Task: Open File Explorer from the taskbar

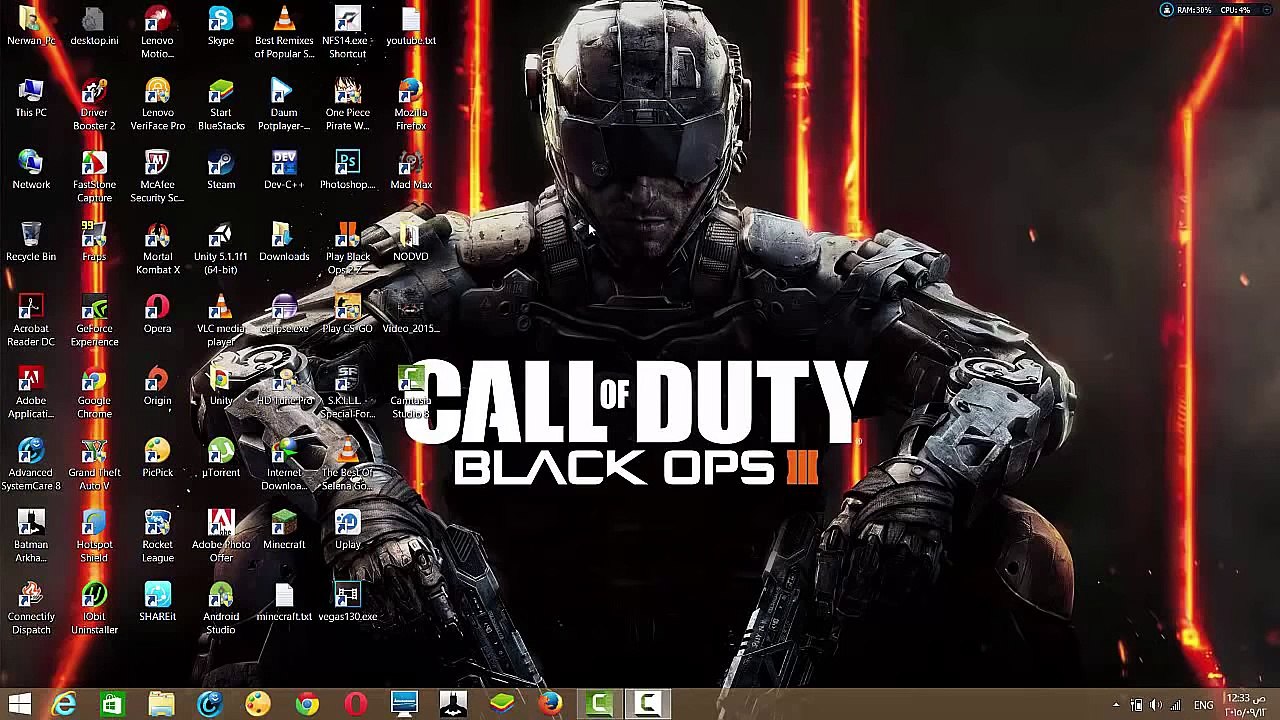Action: 161,704
